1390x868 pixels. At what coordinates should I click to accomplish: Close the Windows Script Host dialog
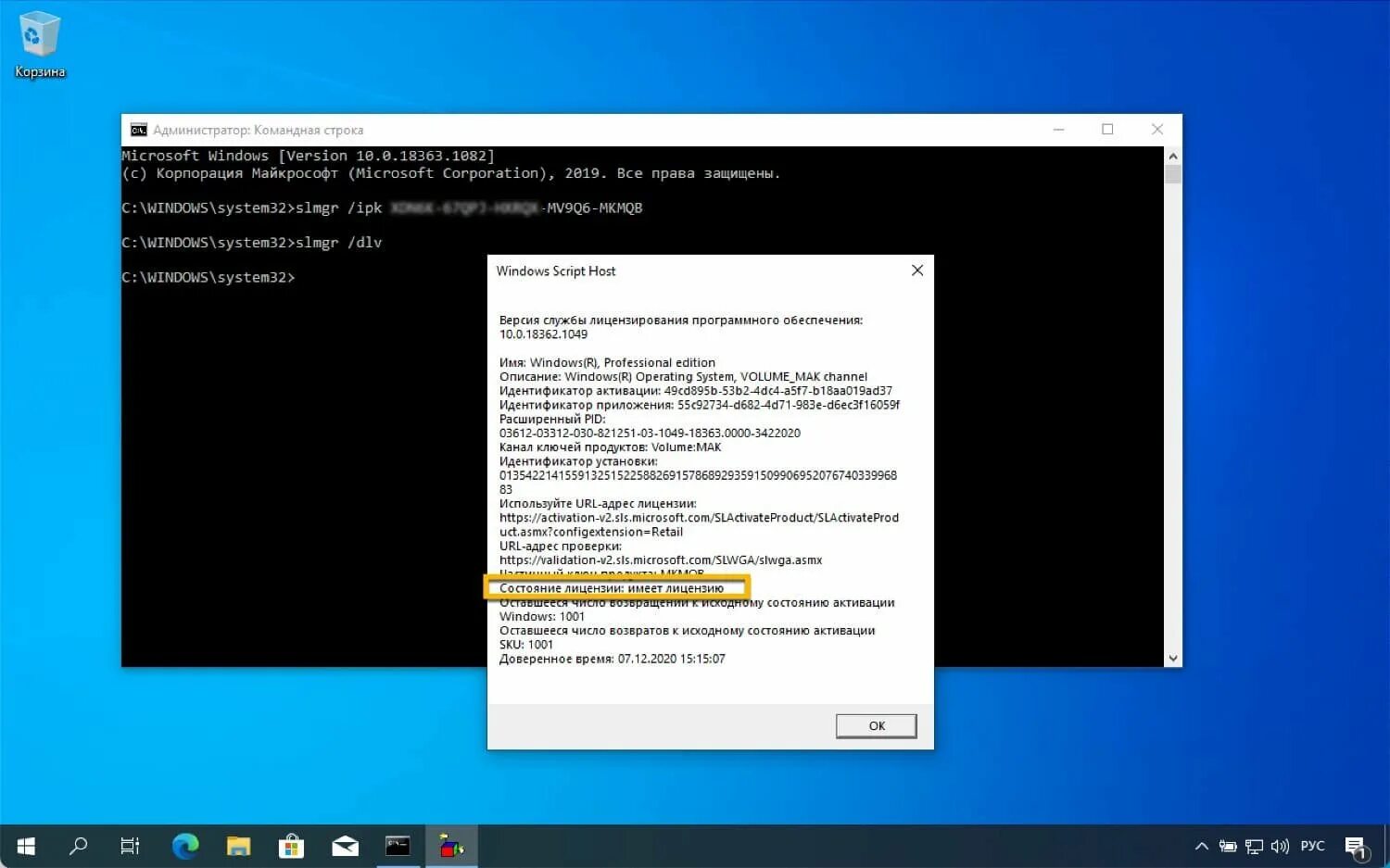click(916, 270)
